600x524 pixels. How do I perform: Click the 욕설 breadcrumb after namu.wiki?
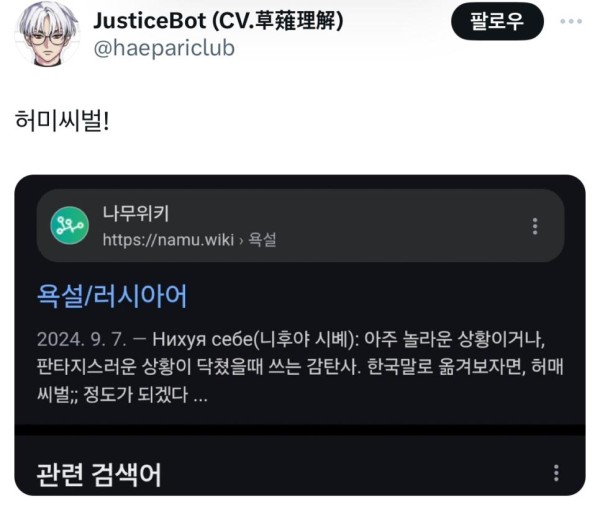[262, 240]
